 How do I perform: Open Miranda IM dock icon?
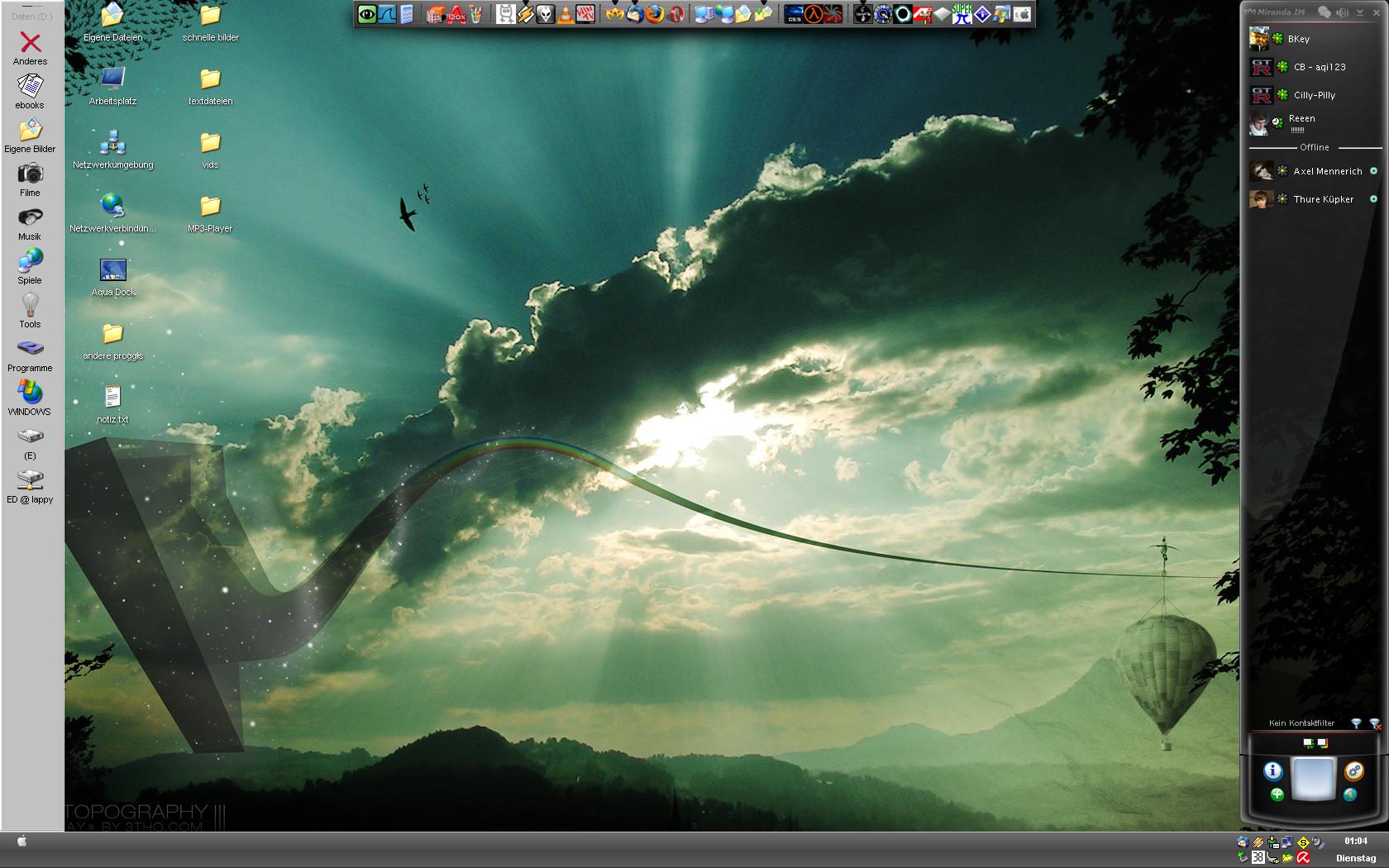point(614,14)
